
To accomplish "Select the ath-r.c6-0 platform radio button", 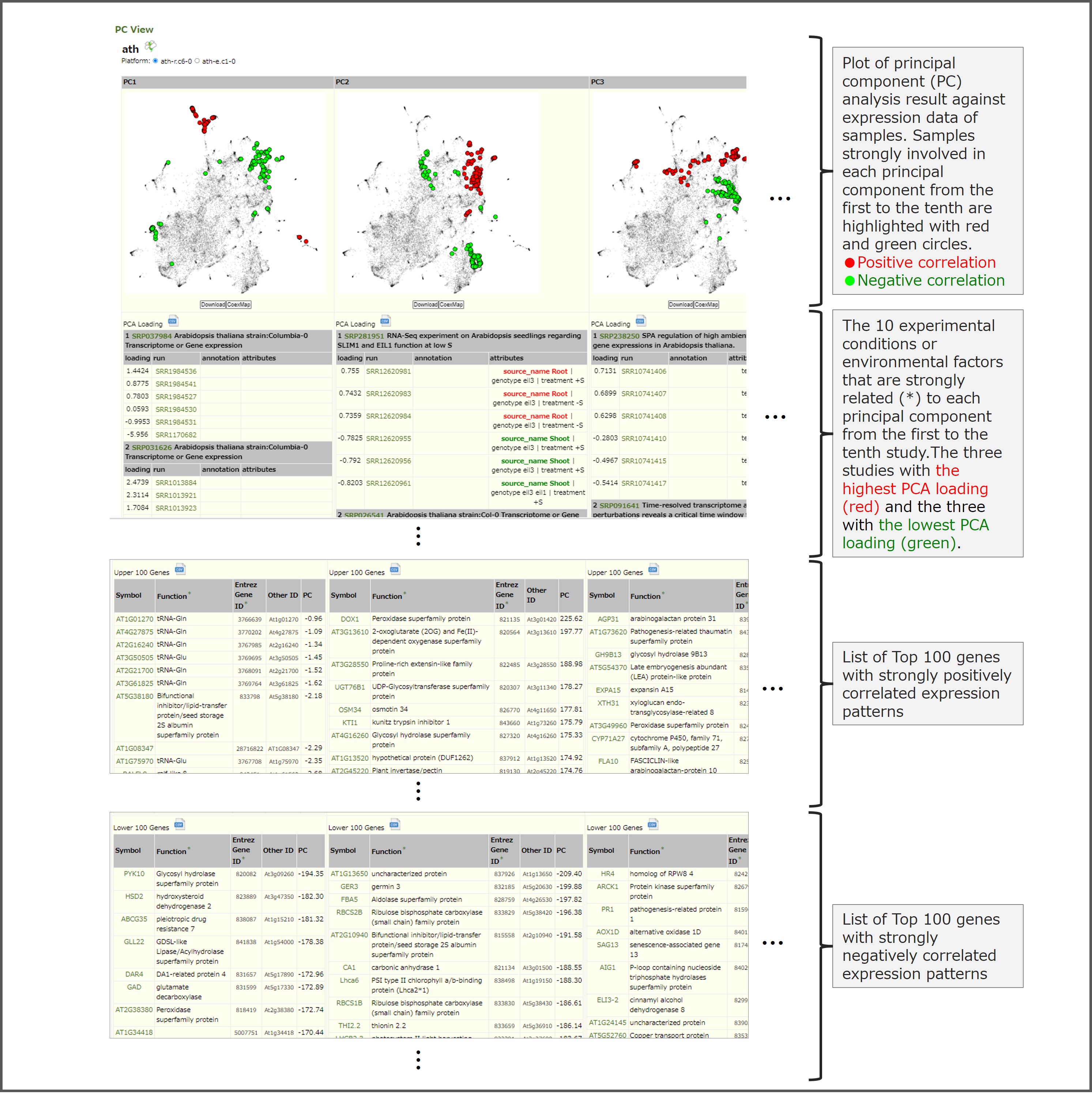I will (x=156, y=61).
